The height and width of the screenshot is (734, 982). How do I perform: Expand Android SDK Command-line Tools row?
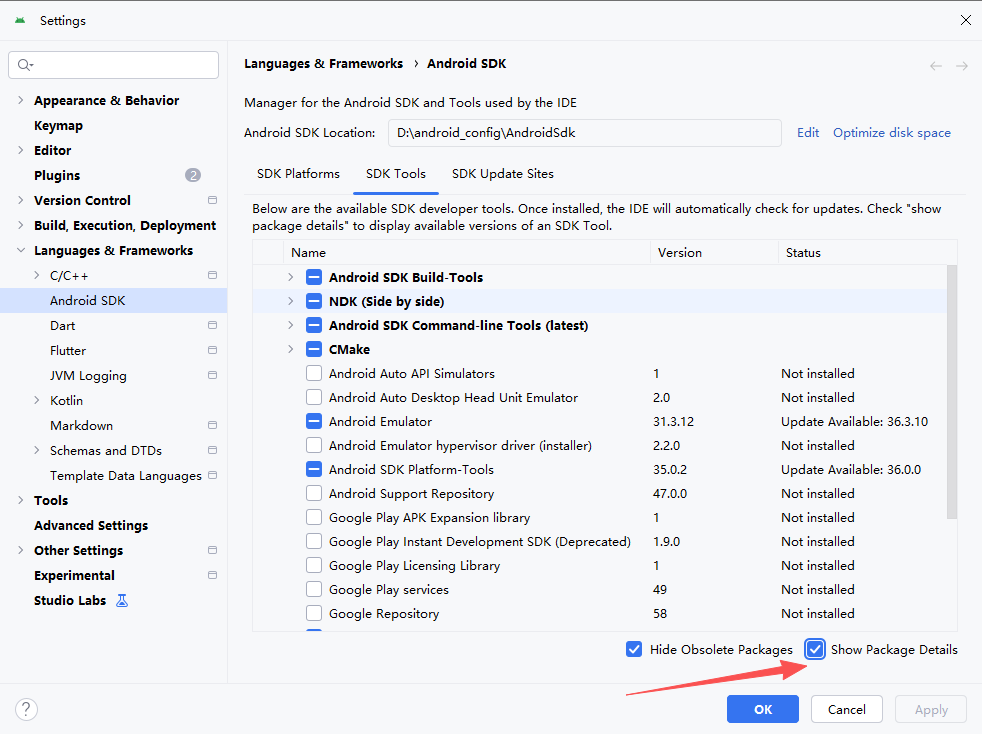point(290,326)
